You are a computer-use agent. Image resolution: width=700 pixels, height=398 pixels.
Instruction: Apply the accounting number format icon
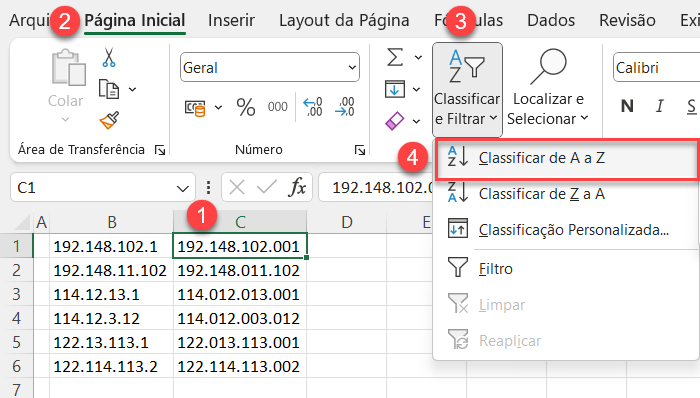(195, 108)
